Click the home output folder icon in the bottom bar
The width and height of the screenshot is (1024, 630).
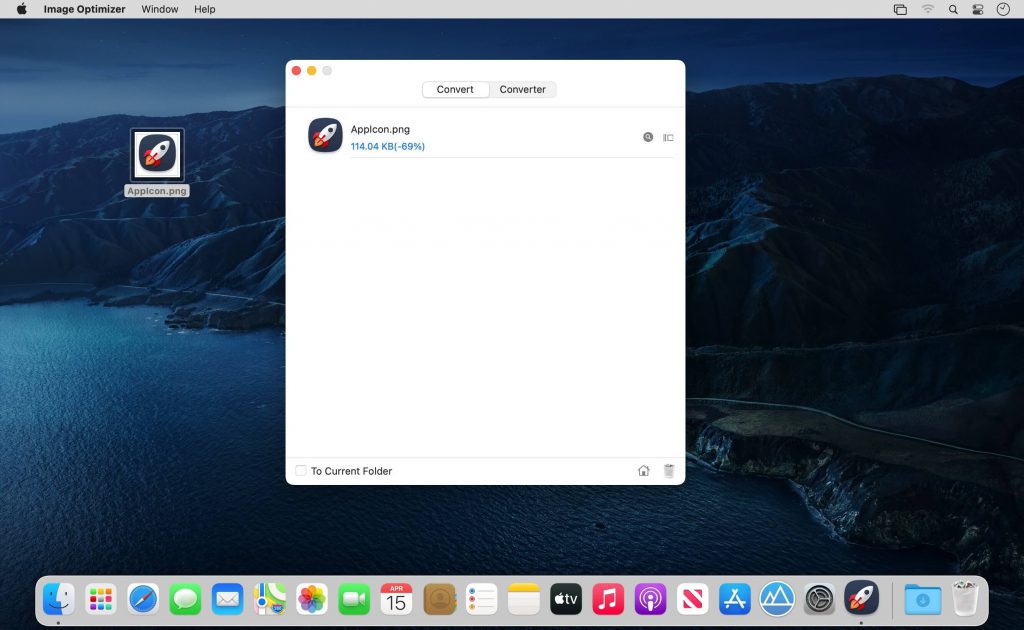point(645,470)
